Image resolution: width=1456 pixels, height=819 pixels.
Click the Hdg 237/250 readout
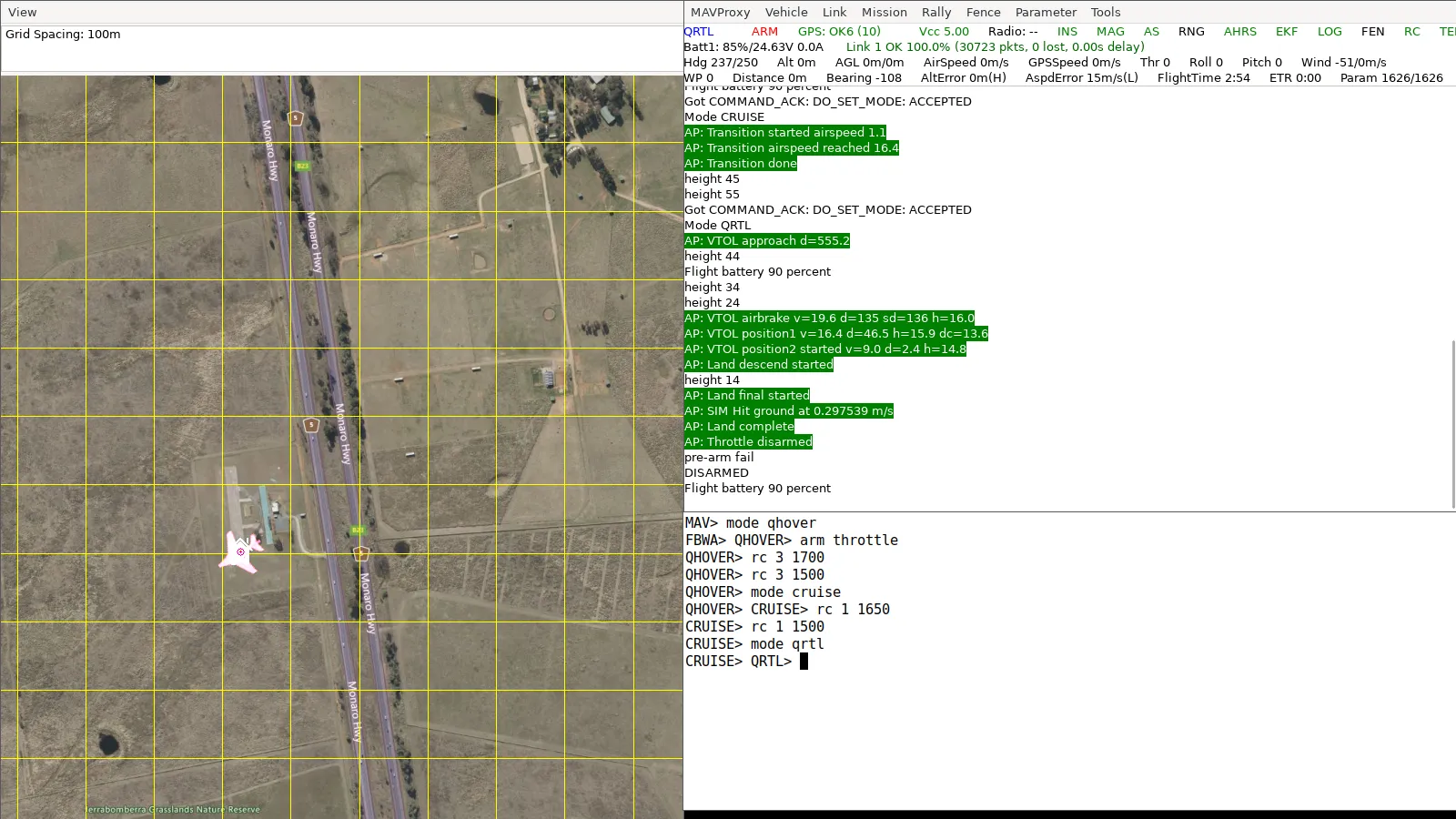tap(721, 62)
